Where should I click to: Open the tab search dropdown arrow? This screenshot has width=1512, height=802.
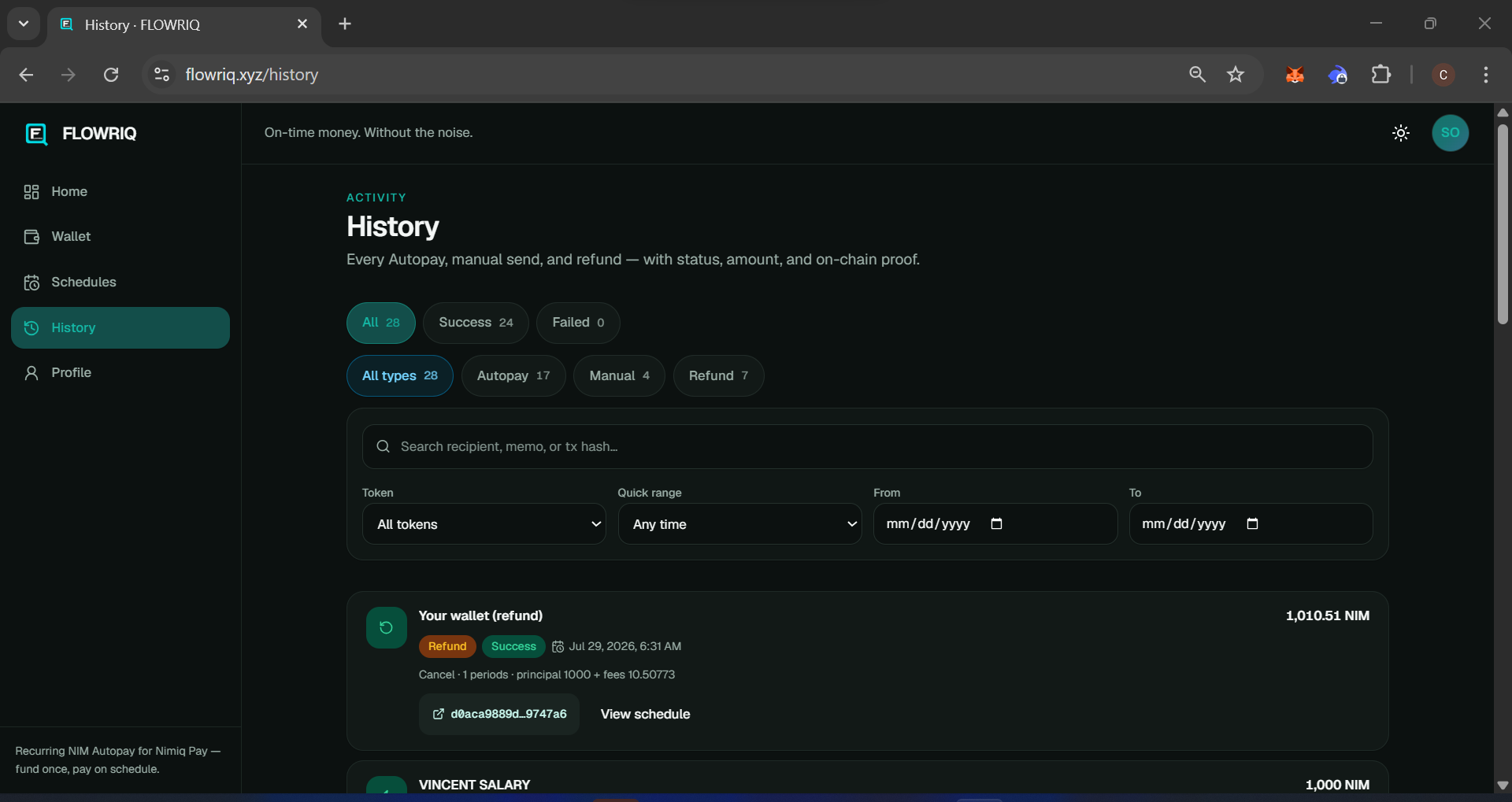click(x=24, y=24)
